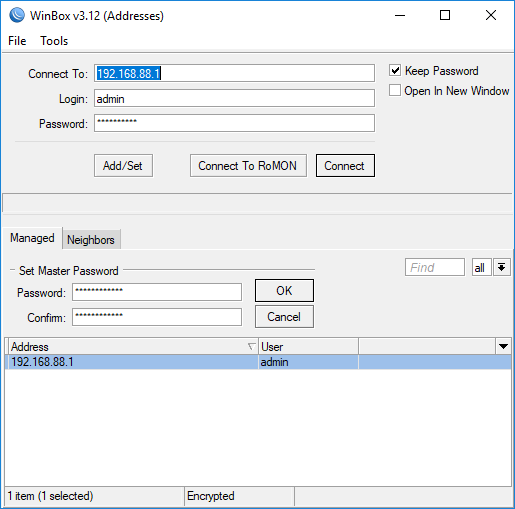Click the '1 item (1 selected)' status text
This screenshot has width=515, height=509.
coord(50,496)
